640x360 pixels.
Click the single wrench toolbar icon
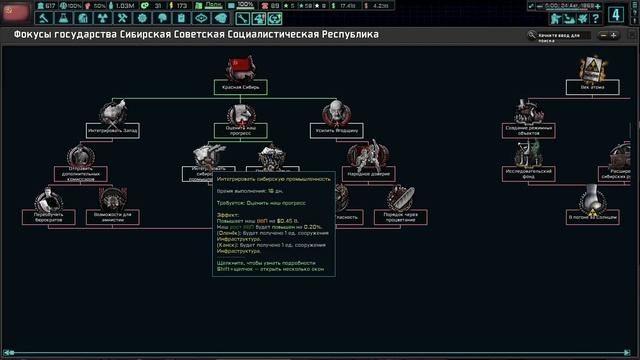pos(242,19)
